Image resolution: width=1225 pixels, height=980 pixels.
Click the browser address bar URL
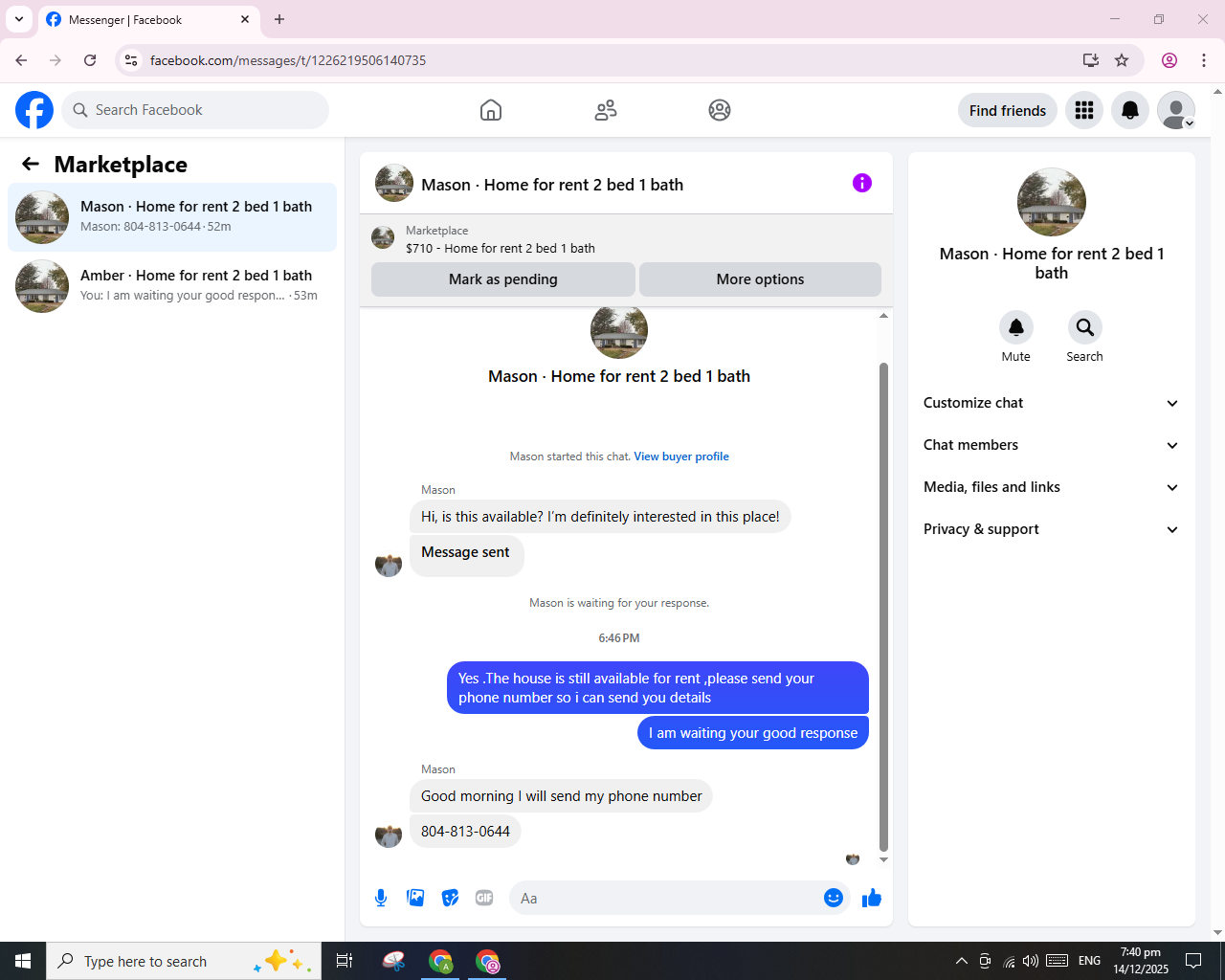(288, 60)
